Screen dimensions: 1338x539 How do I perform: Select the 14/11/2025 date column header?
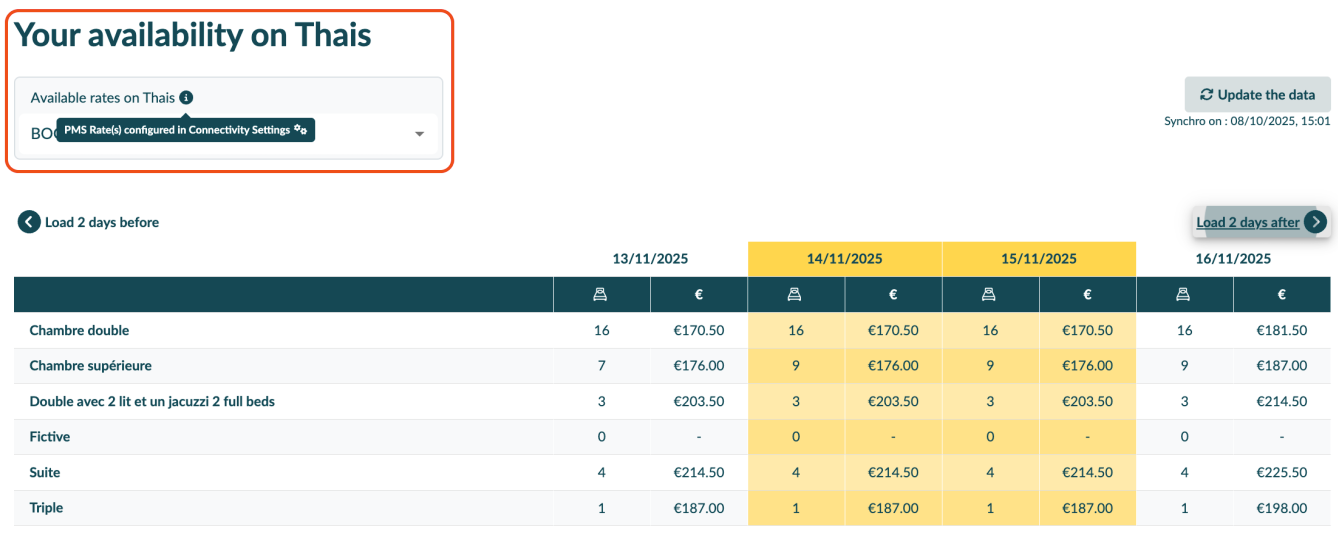844,258
